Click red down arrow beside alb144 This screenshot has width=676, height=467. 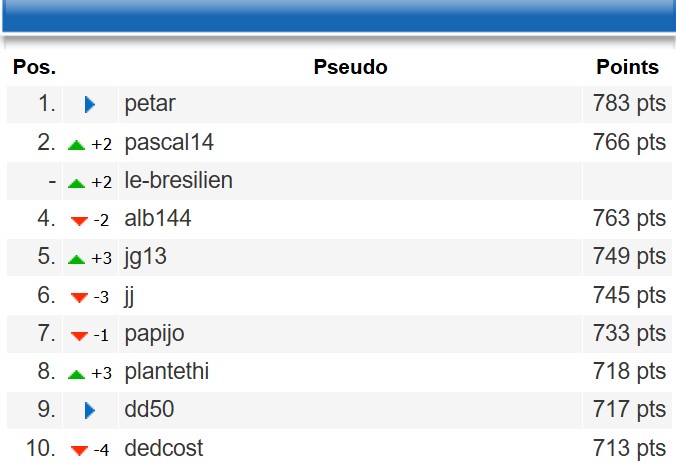(x=79, y=221)
